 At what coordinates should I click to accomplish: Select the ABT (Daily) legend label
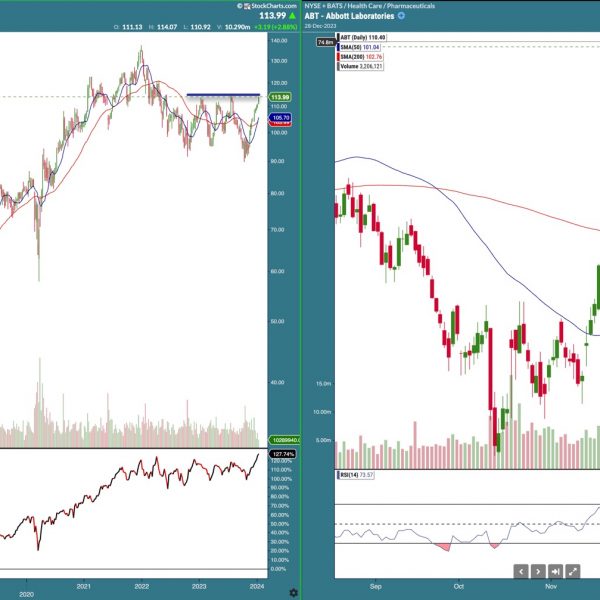(363, 37)
